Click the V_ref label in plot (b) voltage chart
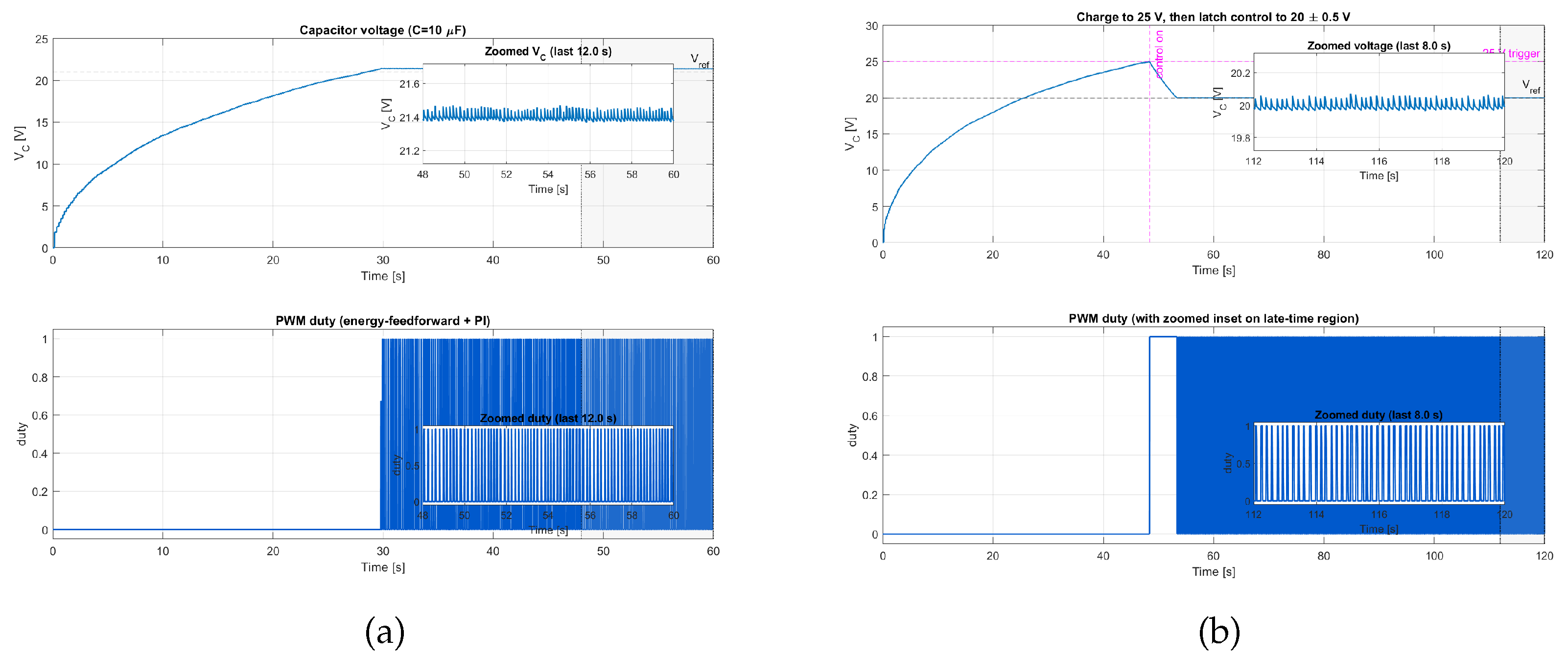Viewport: 1568px width, 659px height. tap(1531, 86)
